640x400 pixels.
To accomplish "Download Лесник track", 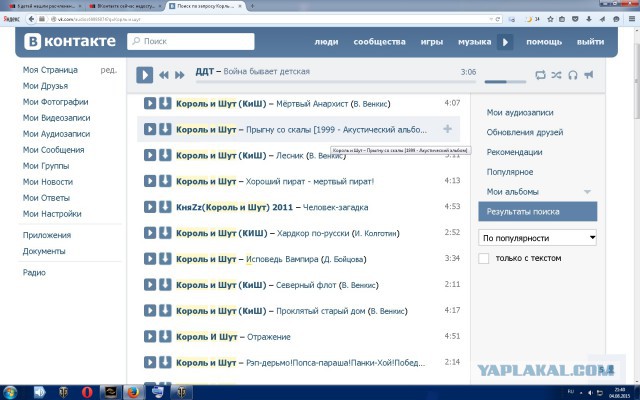I will coord(165,155).
